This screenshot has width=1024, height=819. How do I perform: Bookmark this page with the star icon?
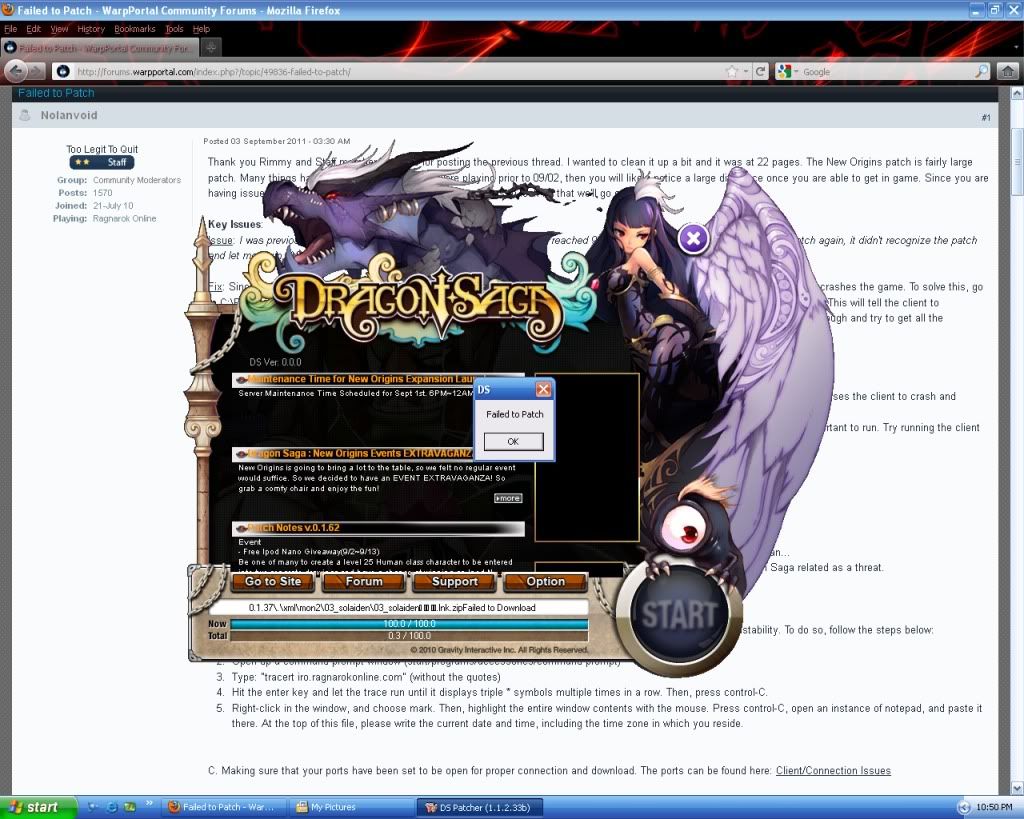click(732, 71)
